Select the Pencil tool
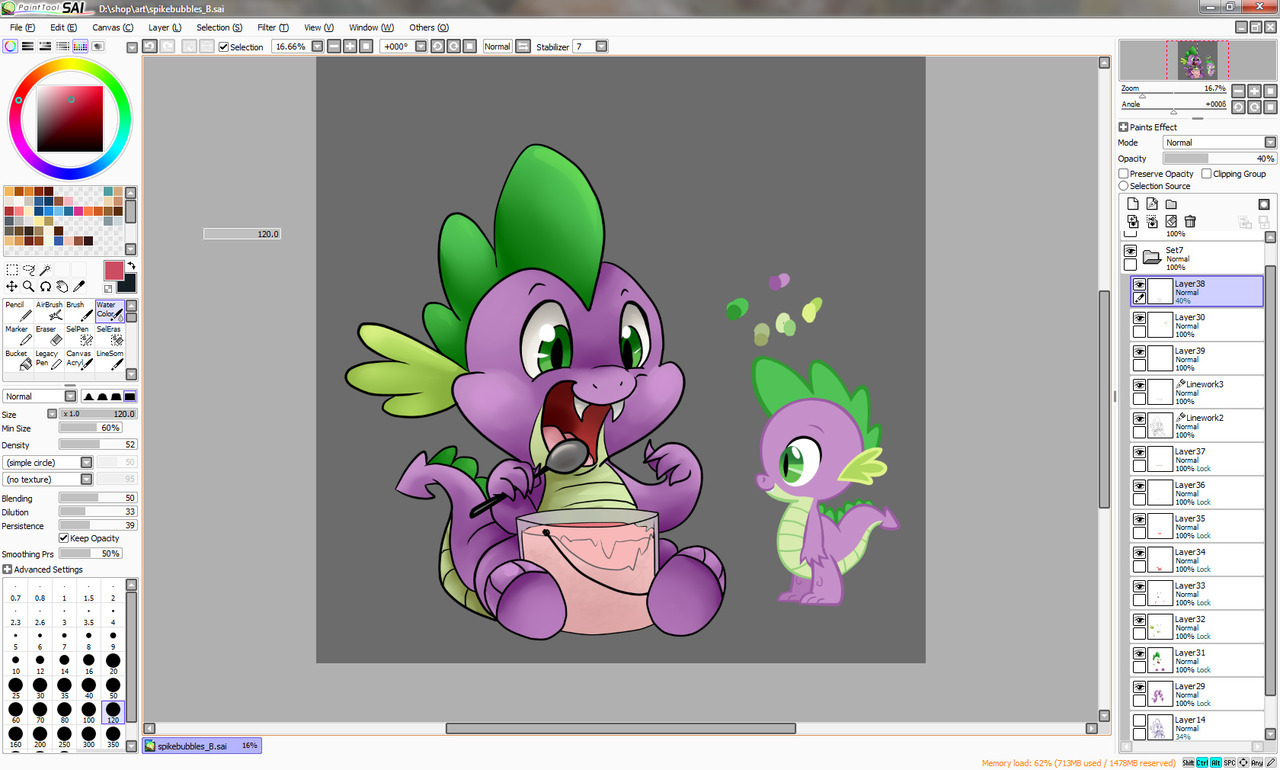Screen dimensions: 1280x770 (x=18, y=311)
